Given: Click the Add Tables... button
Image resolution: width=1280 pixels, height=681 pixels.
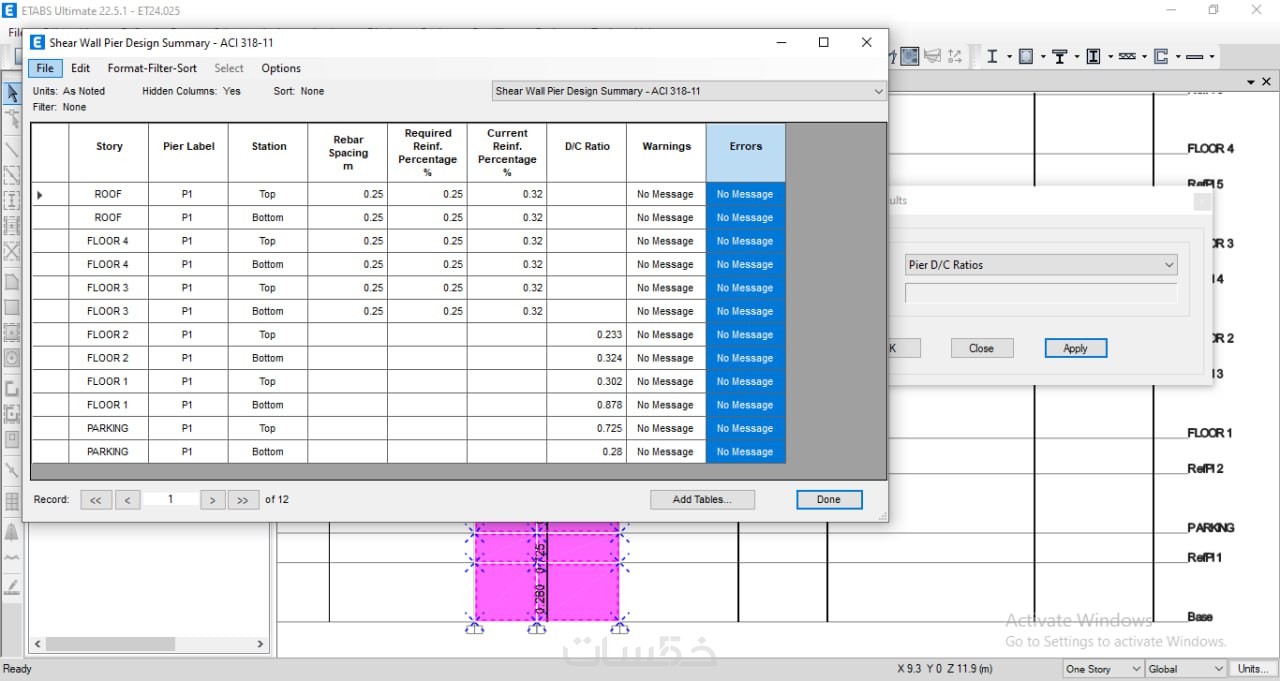Looking at the screenshot, I should pyautogui.click(x=702, y=499).
